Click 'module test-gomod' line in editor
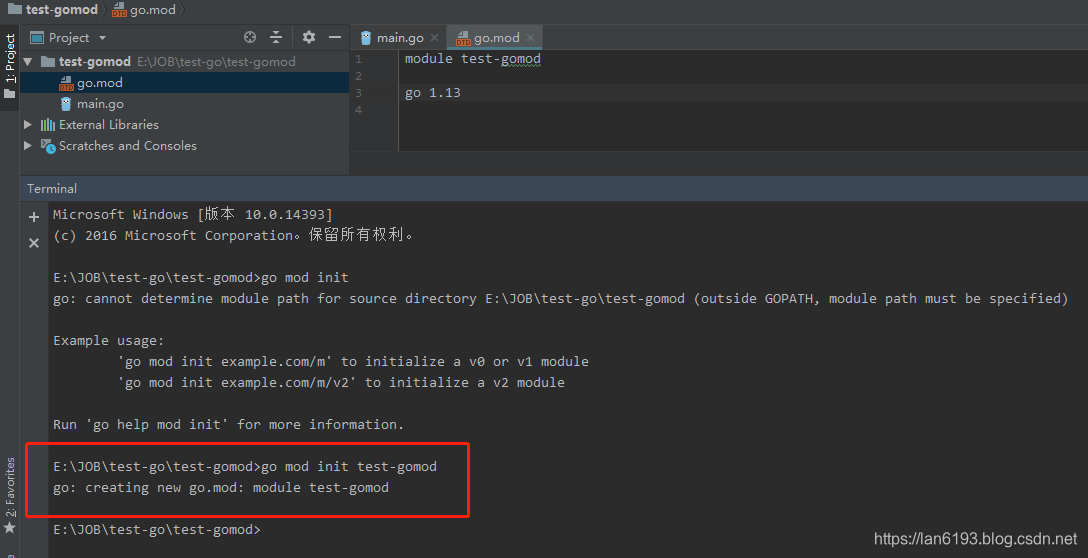1088x558 pixels. pyautogui.click(x=473, y=59)
